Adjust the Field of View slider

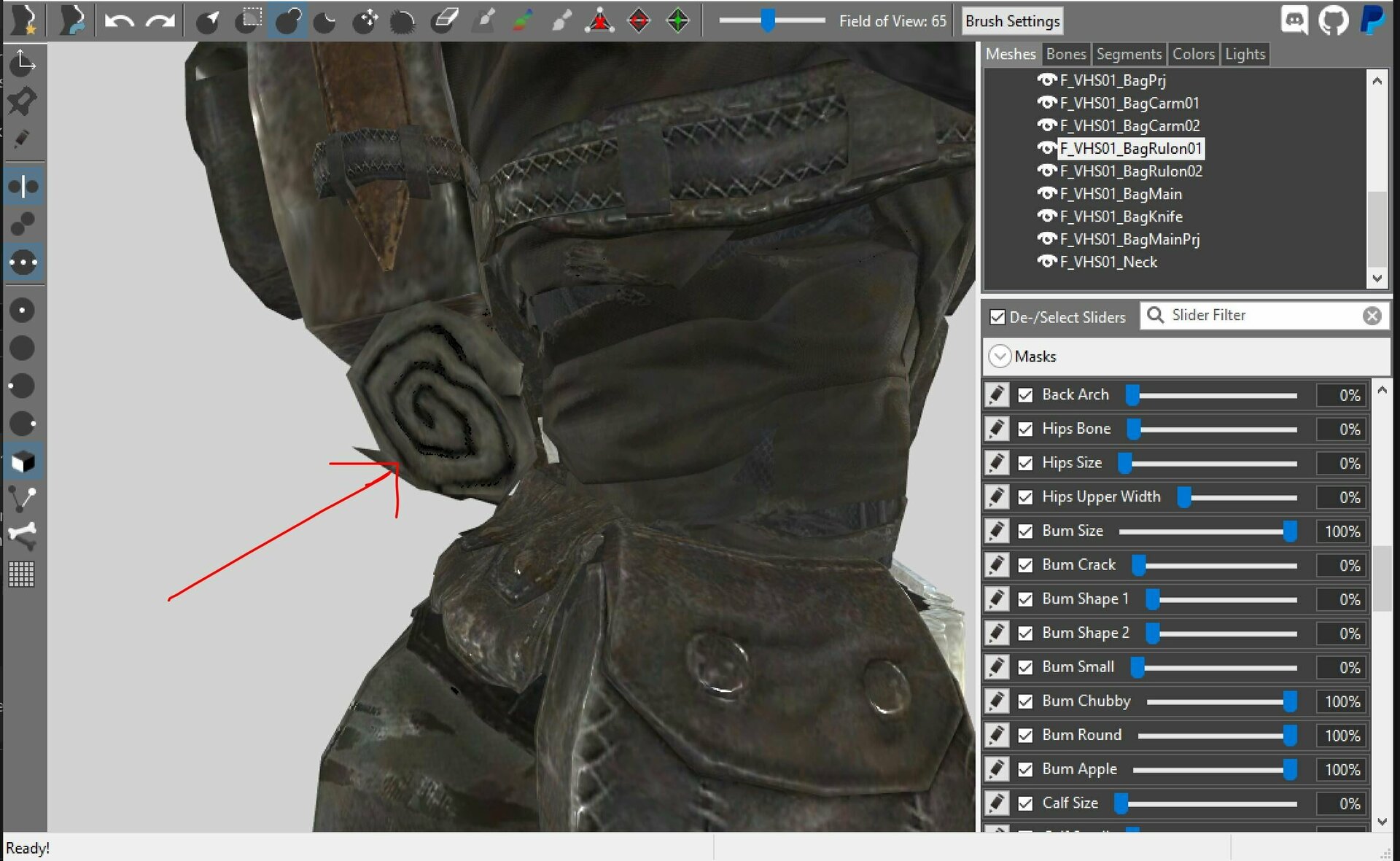pos(771,20)
